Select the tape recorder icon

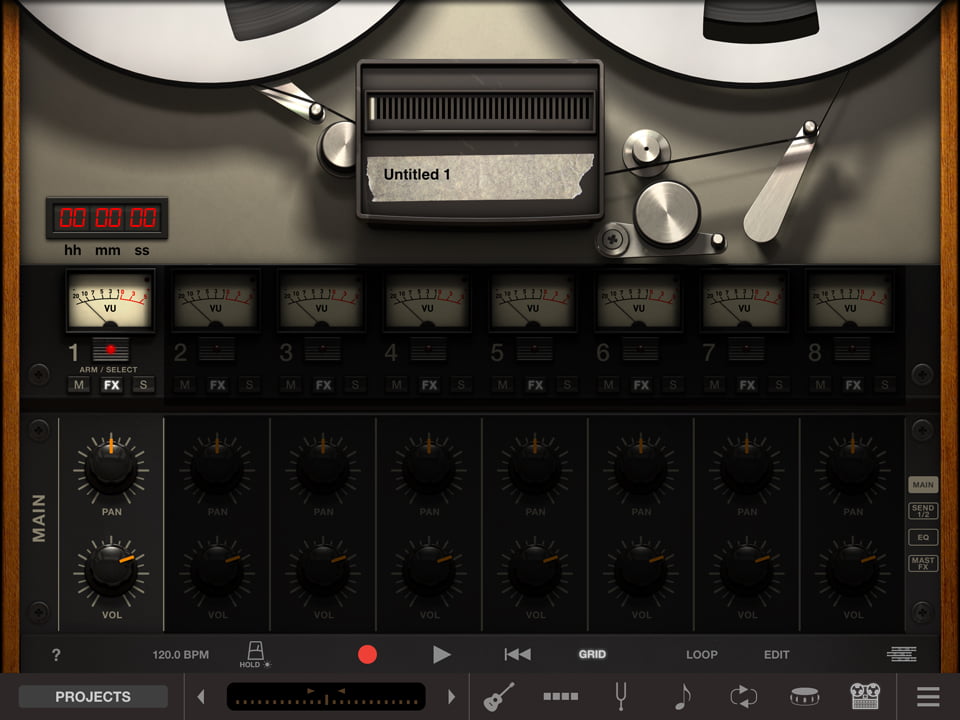[x=865, y=696]
